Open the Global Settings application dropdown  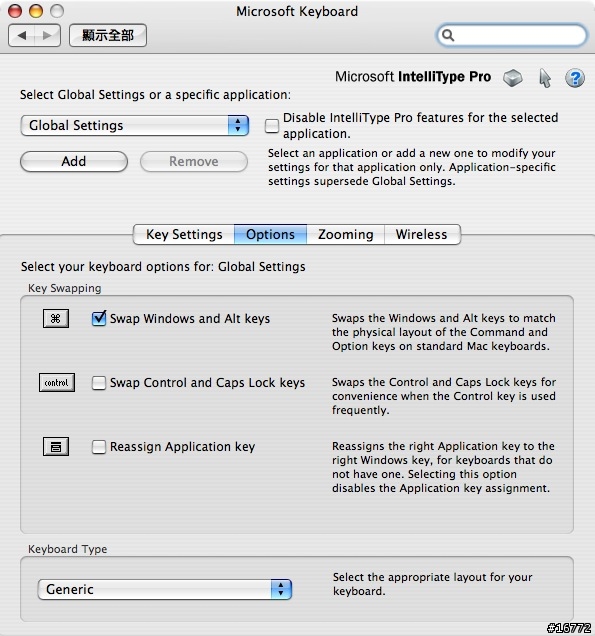[135, 125]
